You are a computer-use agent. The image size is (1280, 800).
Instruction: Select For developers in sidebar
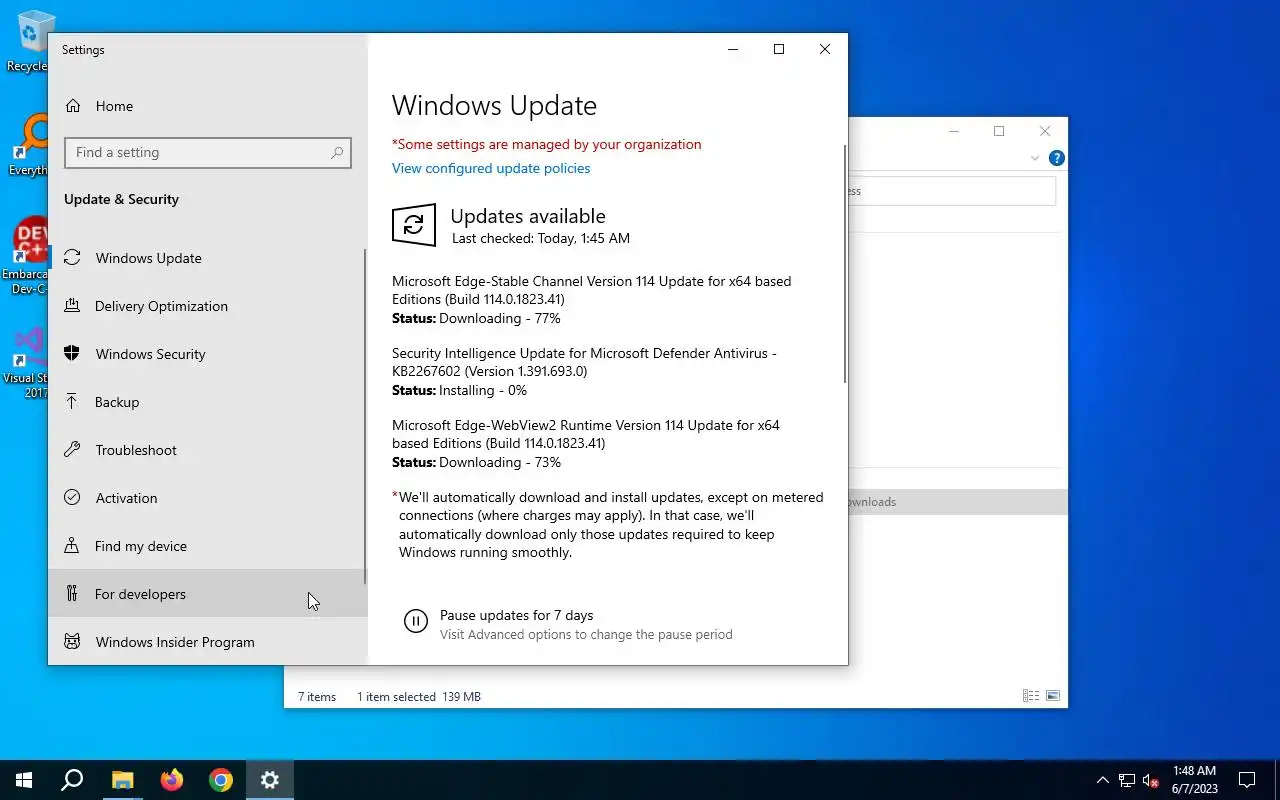207,594
